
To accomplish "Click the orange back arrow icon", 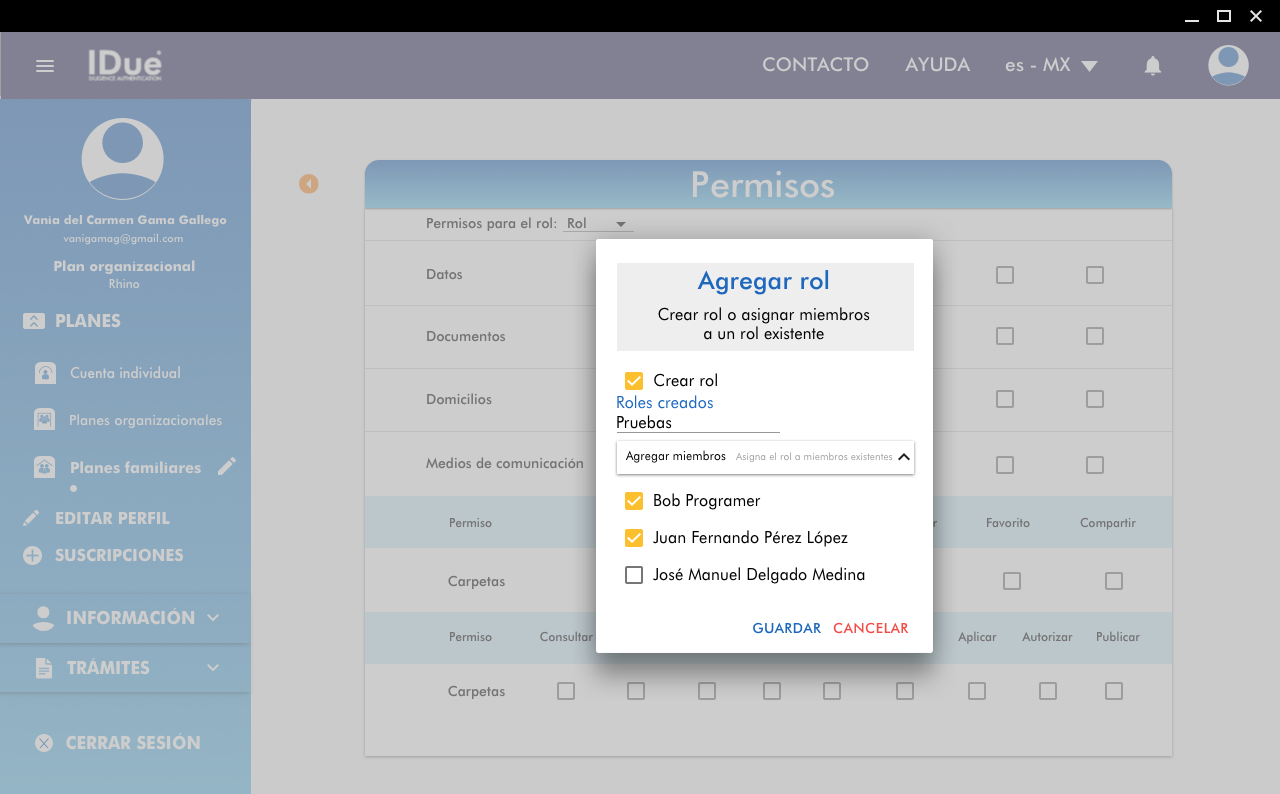I will [x=309, y=184].
